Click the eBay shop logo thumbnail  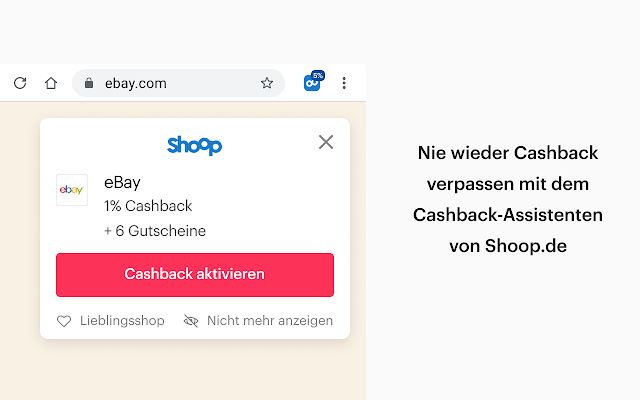tap(72, 190)
